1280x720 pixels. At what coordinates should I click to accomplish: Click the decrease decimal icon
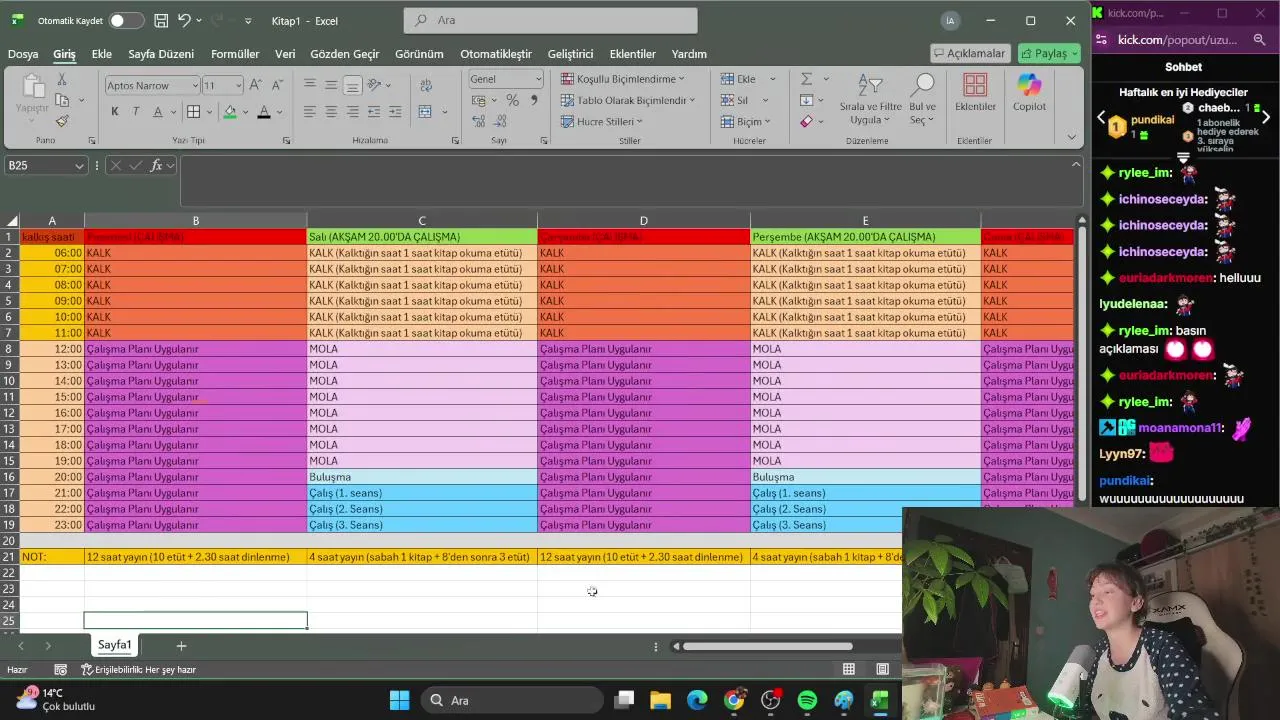(498, 122)
